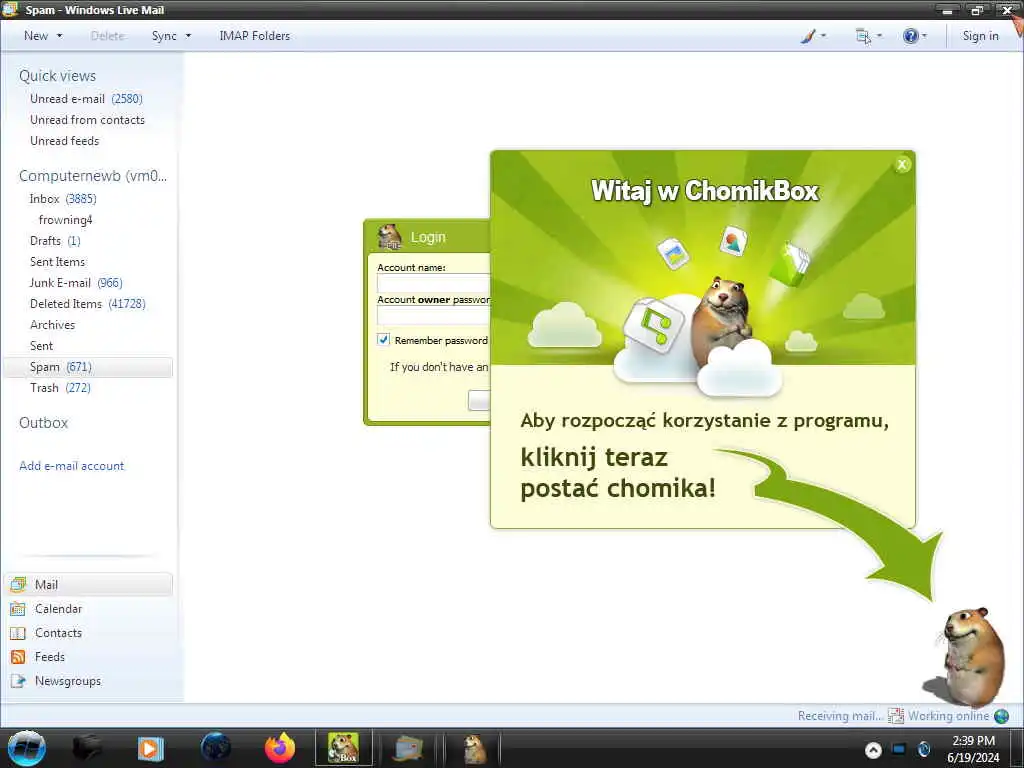Screen dimensions: 1024x768
Task: Switch to Newsgroups view label
Action: click(x=68, y=680)
